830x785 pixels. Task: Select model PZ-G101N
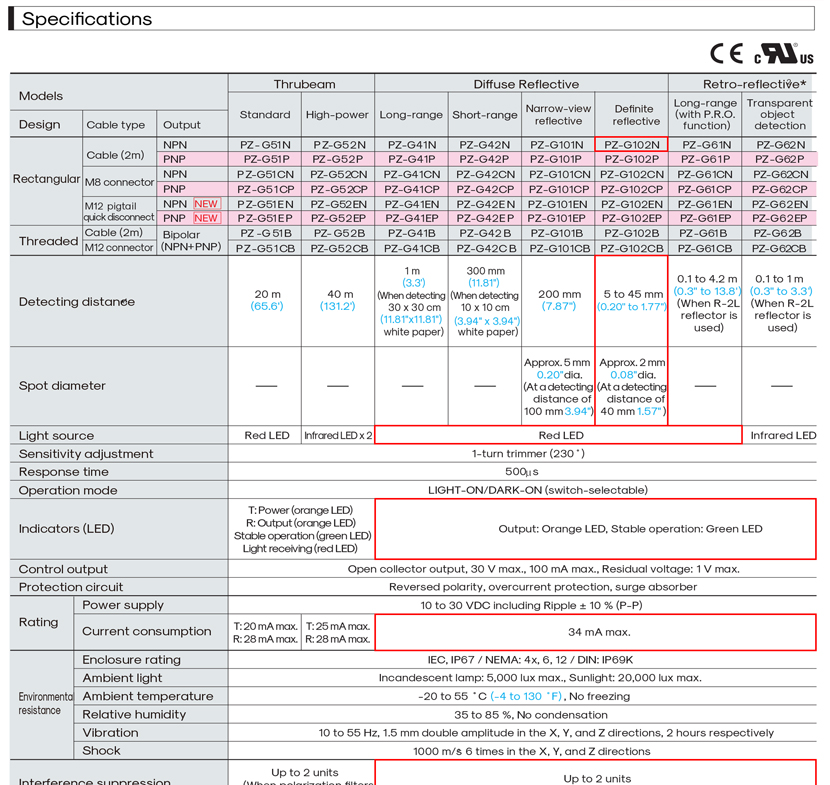point(557,145)
